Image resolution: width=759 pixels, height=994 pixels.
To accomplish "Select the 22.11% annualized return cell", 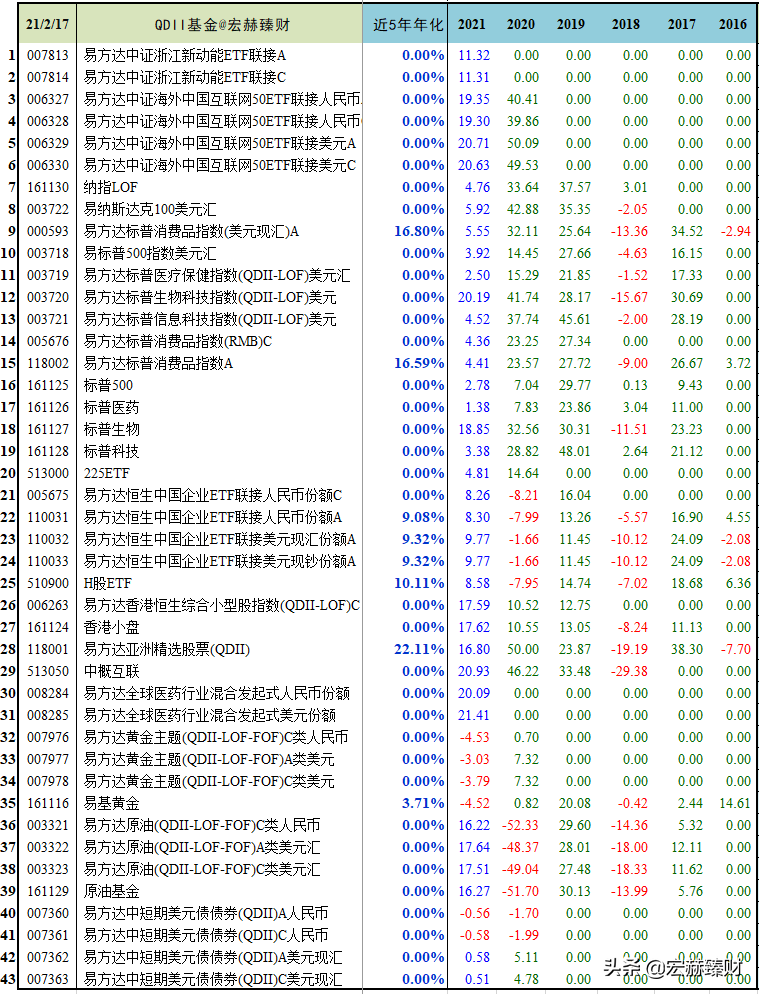I will [x=419, y=649].
